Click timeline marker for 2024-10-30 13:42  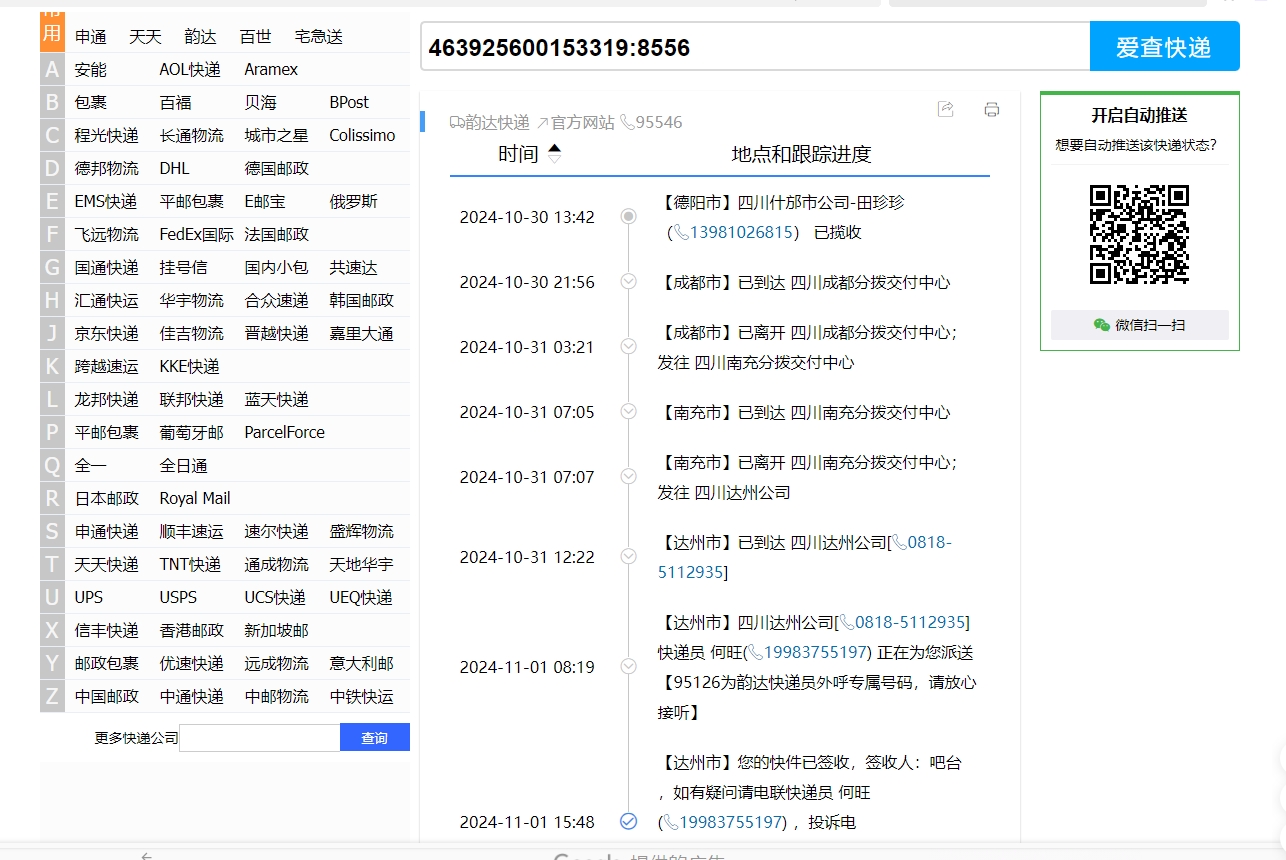628,216
